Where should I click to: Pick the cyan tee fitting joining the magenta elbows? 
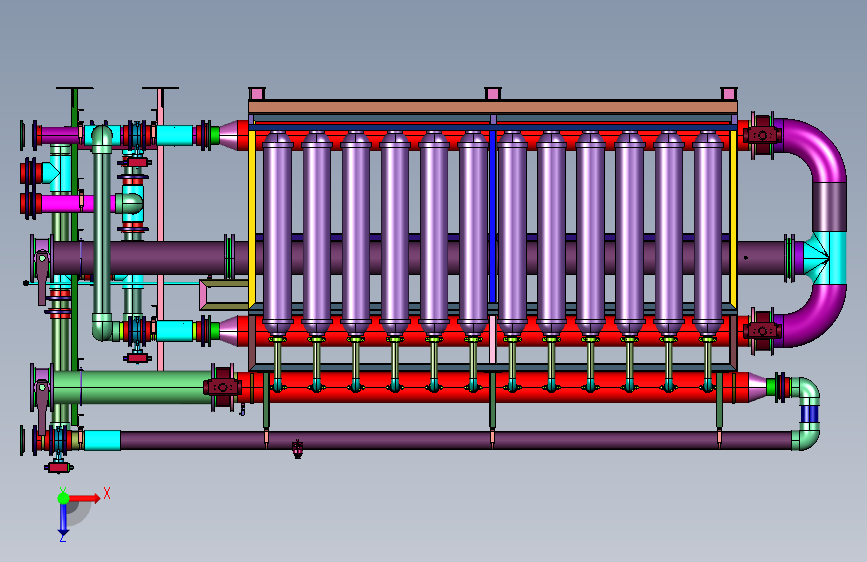pos(825,258)
